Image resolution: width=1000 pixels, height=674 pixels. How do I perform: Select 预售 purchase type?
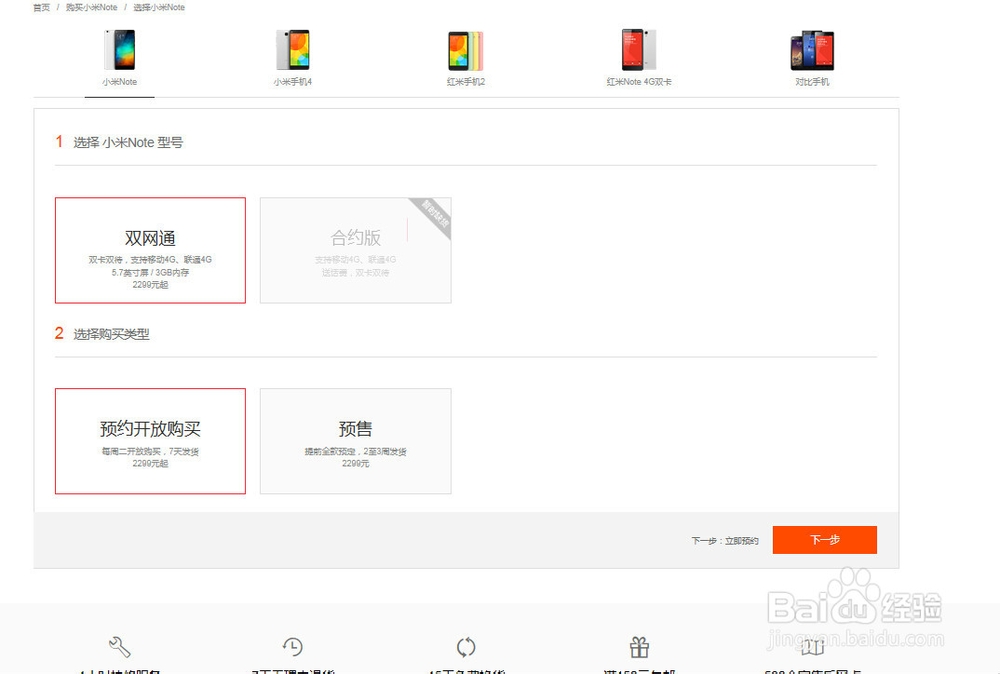[x=356, y=441]
